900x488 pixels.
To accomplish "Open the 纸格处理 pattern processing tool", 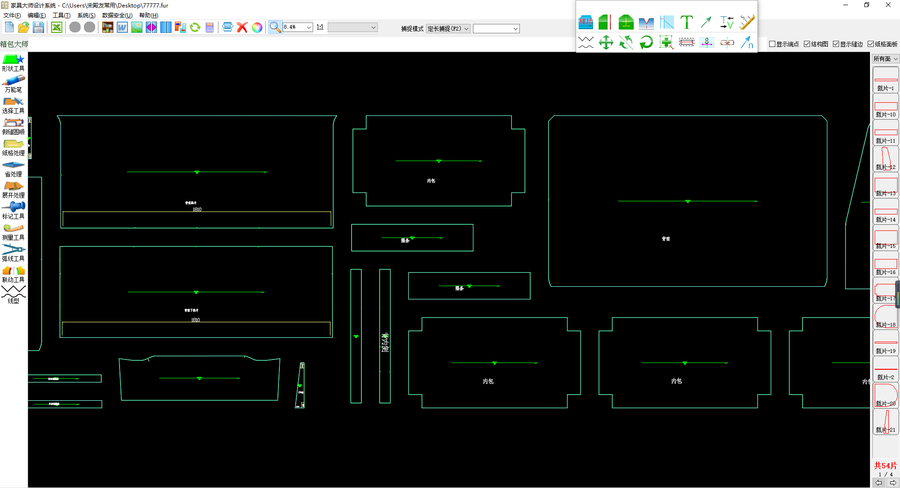I will tap(13, 148).
